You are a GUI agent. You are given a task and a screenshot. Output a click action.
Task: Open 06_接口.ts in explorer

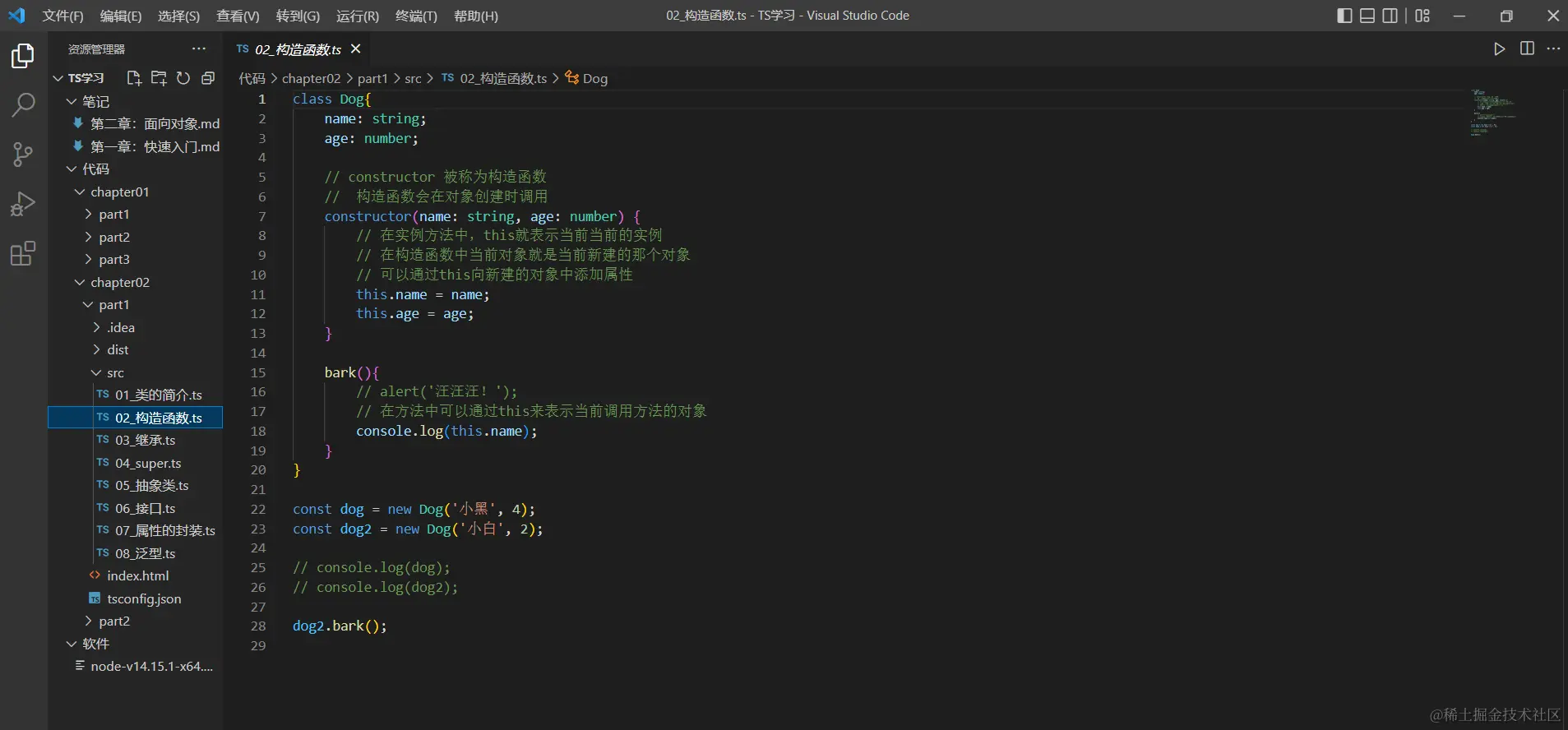pos(145,508)
